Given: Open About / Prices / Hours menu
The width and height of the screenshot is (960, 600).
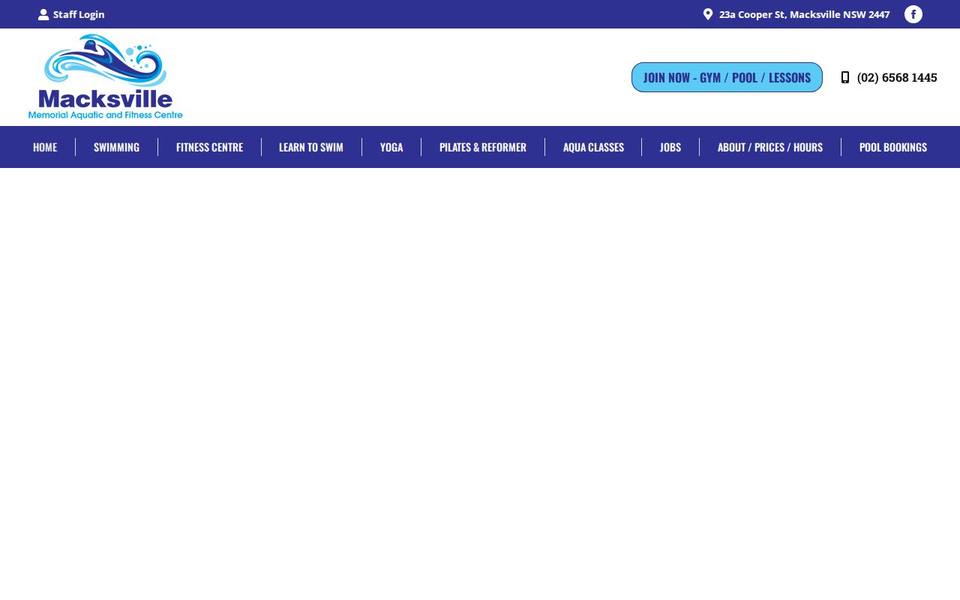Looking at the screenshot, I should pos(770,147).
